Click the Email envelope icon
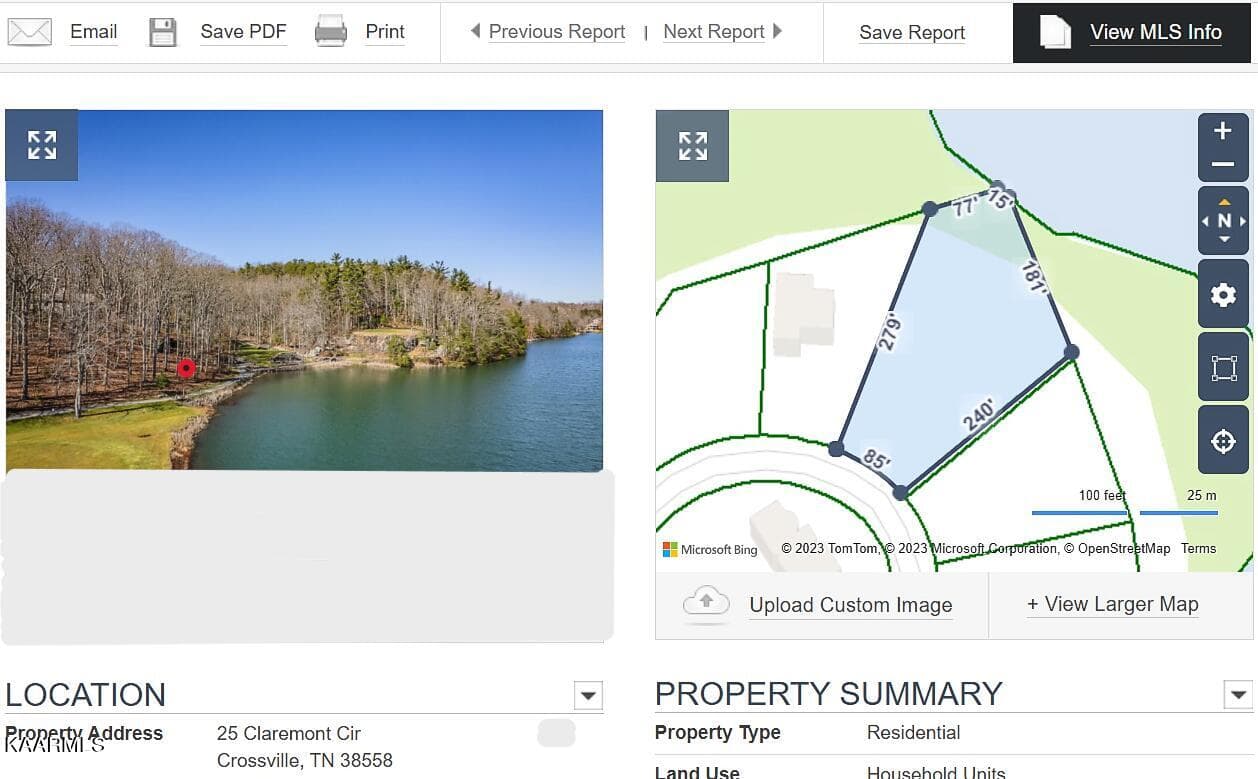 [30, 32]
